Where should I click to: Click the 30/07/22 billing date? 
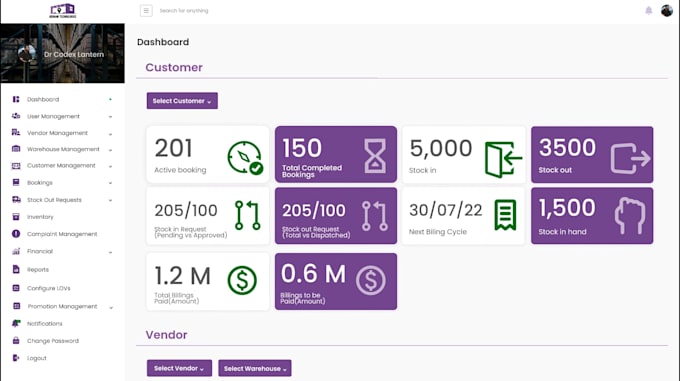pos(445,210)
